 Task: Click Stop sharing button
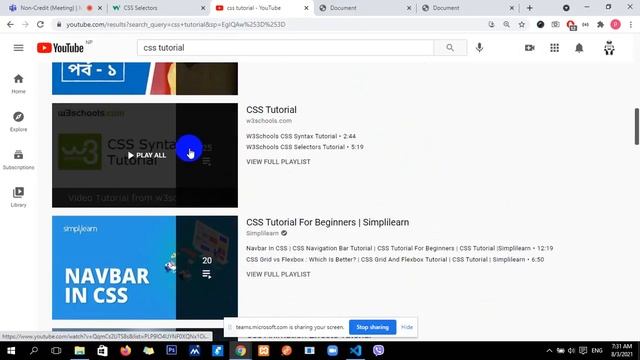[x=372, y=327]
